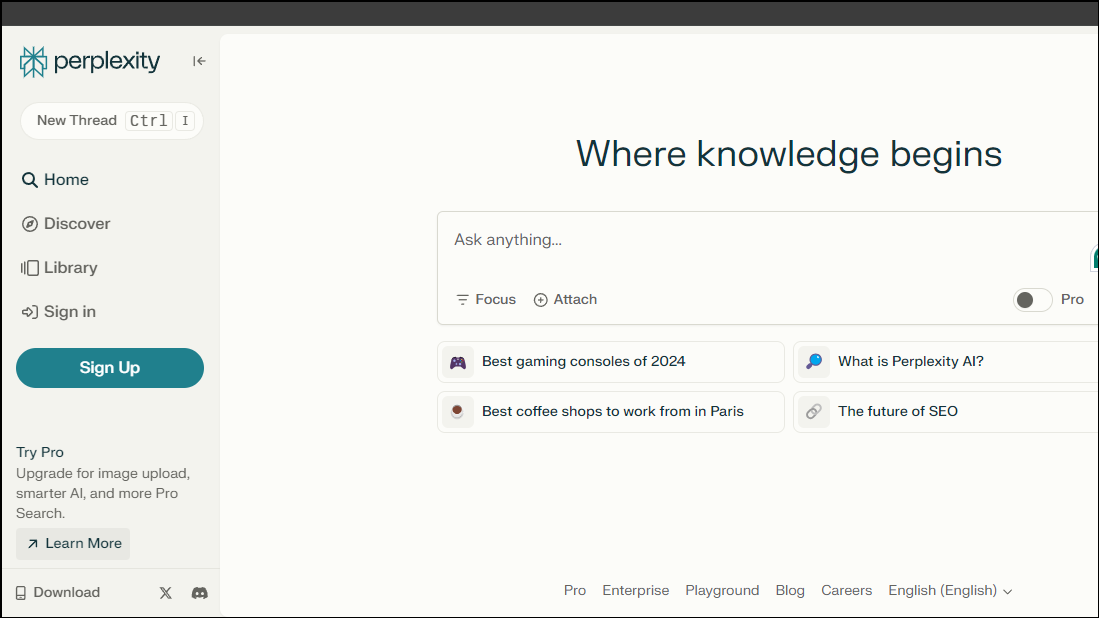This screenshot has width=1099, height=618.
Task: Expand the English language dropdown
Action: 950,591
